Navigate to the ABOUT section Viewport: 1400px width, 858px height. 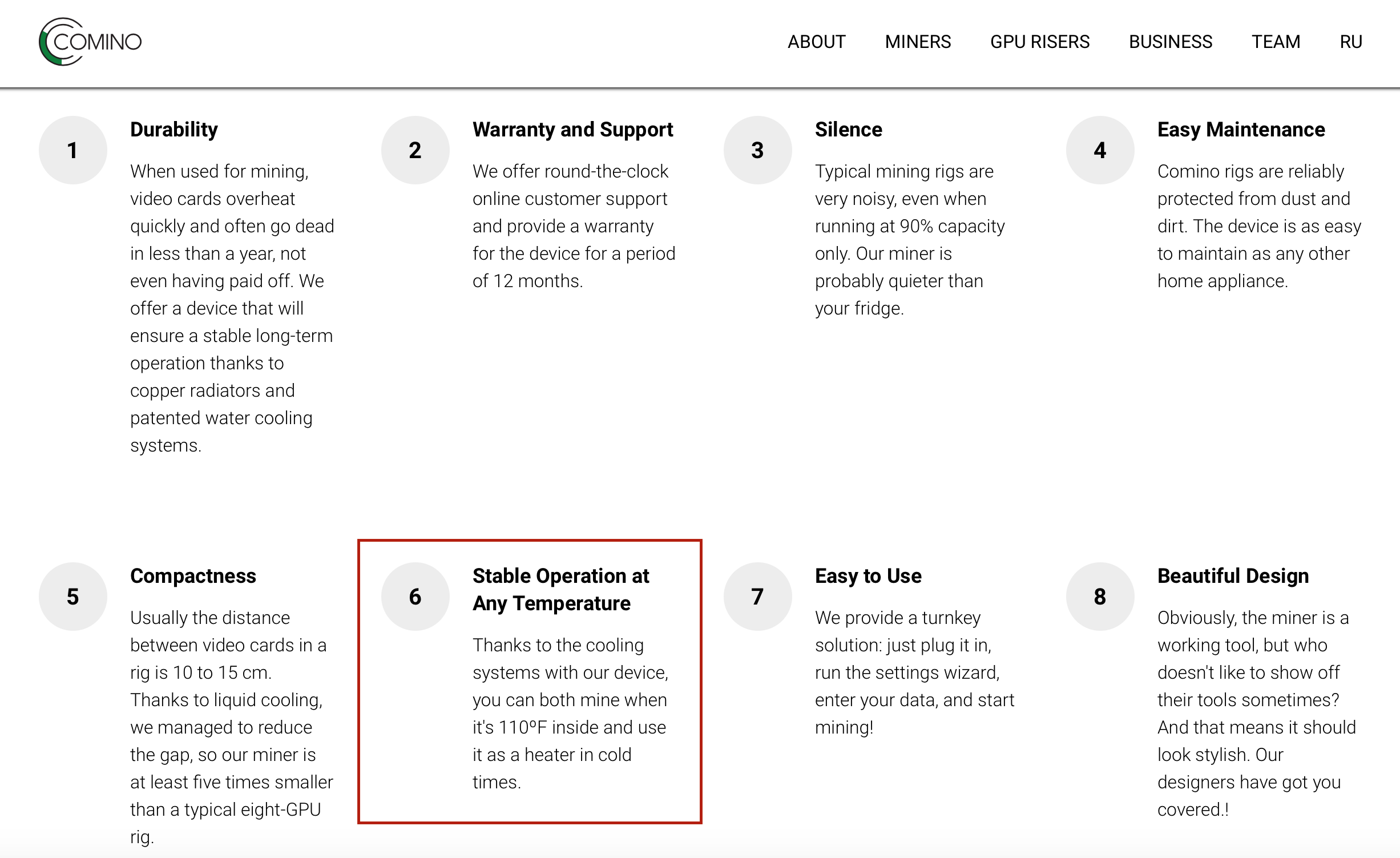pyautogui.click(x=815, y=42)
